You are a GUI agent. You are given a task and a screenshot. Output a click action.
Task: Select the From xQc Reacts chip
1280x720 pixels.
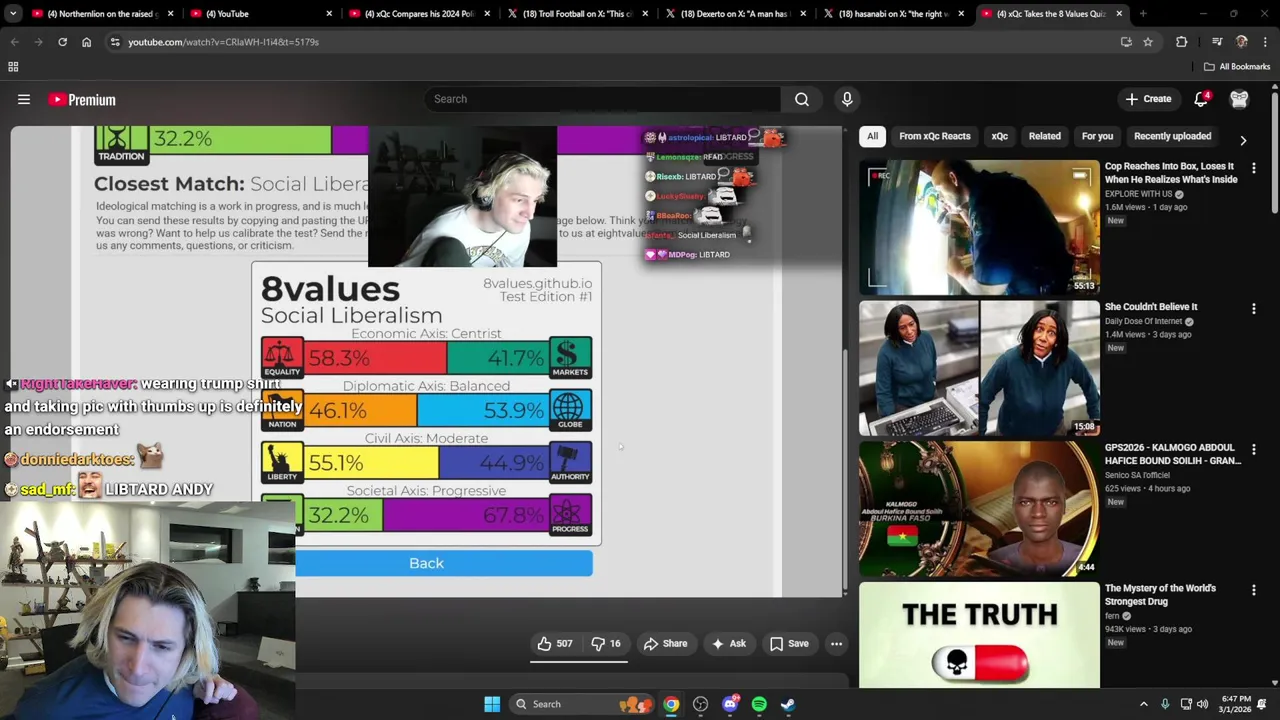pyautogui.click(x=934, y=136)
